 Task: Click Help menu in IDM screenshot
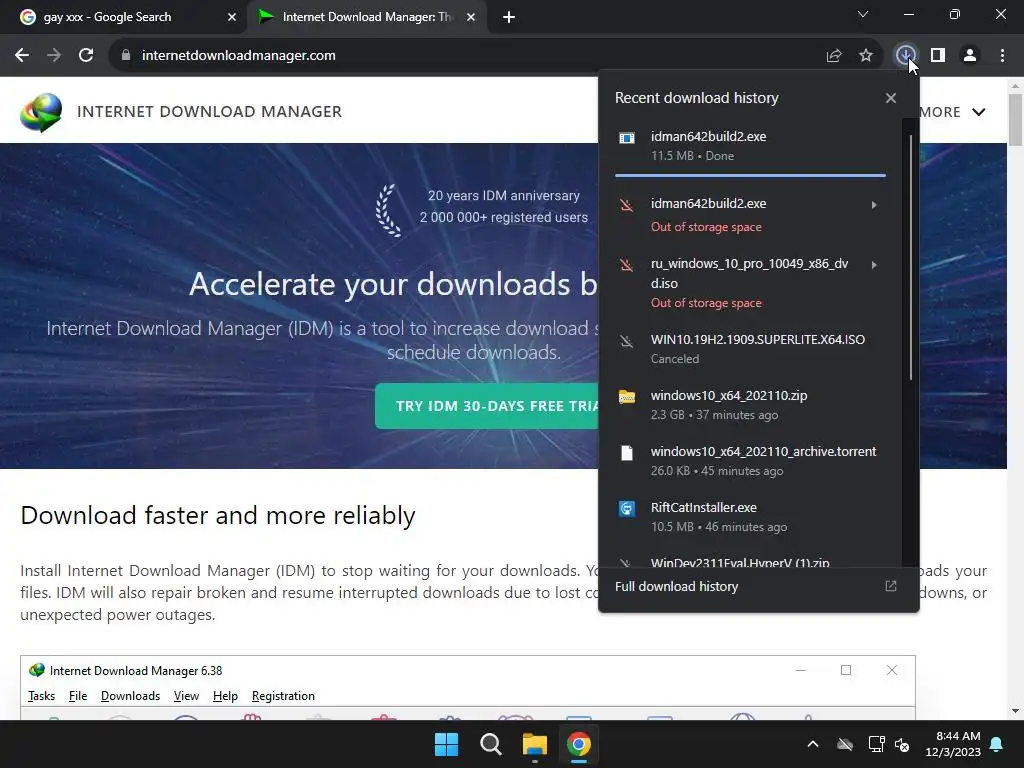tap(225, 696)
